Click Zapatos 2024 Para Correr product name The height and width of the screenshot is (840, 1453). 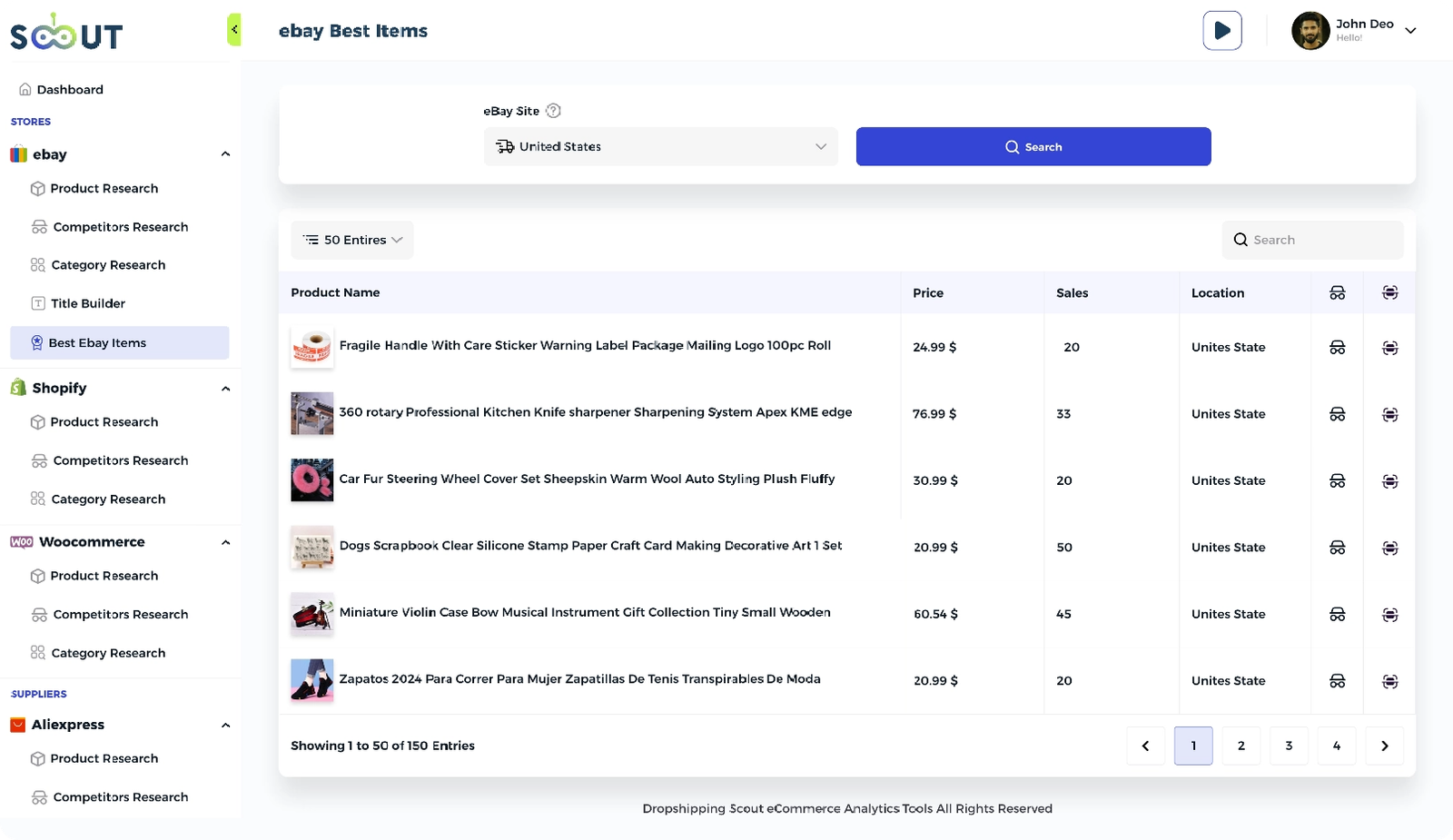point(579,679)
